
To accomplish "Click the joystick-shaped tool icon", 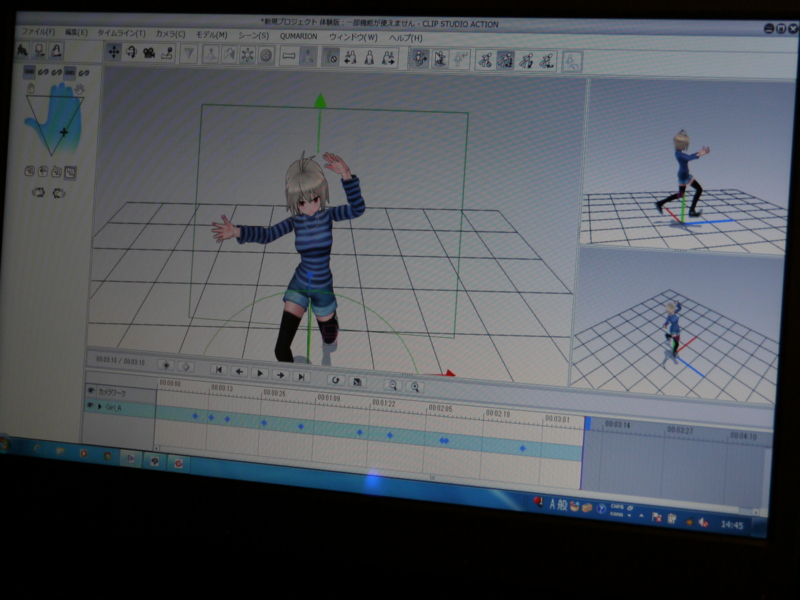I will pos(167,54).
